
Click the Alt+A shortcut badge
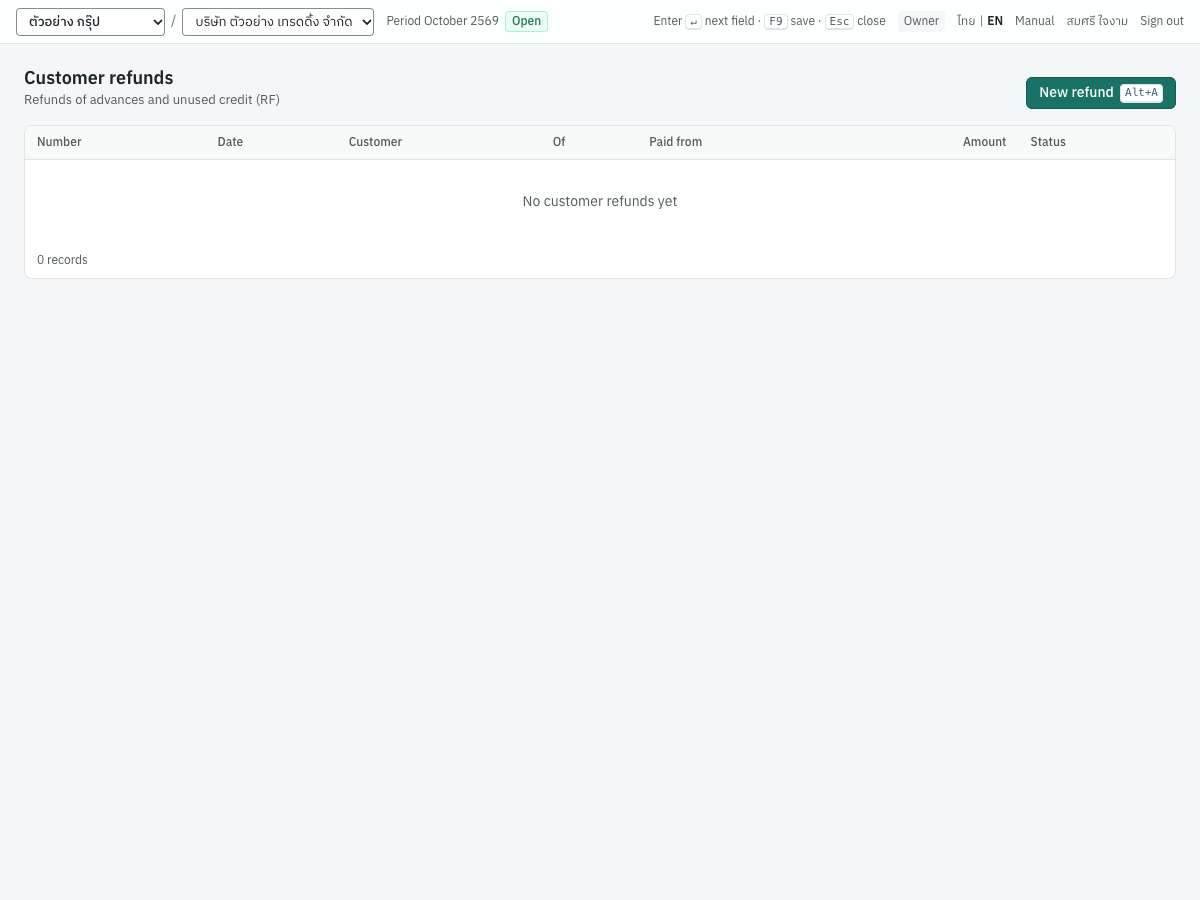tap(1141, 93)
